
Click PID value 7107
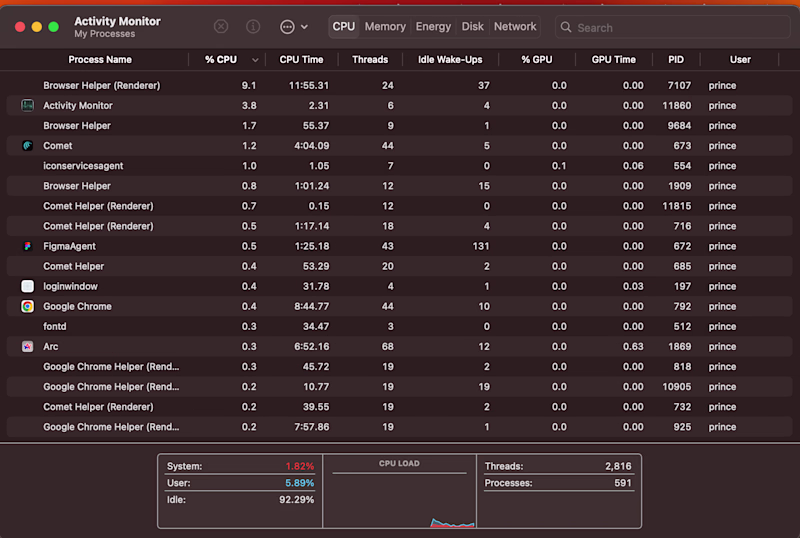pyautogui.click(x=679, y=86)
